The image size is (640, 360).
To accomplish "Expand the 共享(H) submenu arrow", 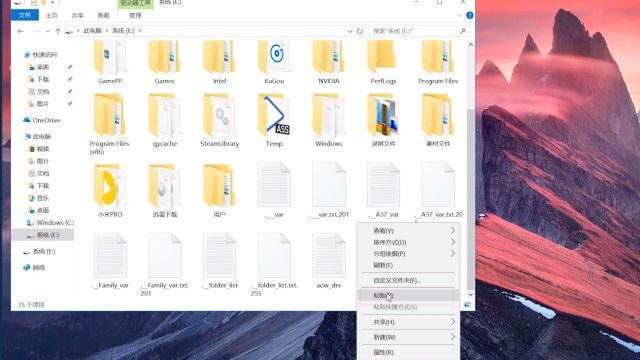I will click(453, 322).
